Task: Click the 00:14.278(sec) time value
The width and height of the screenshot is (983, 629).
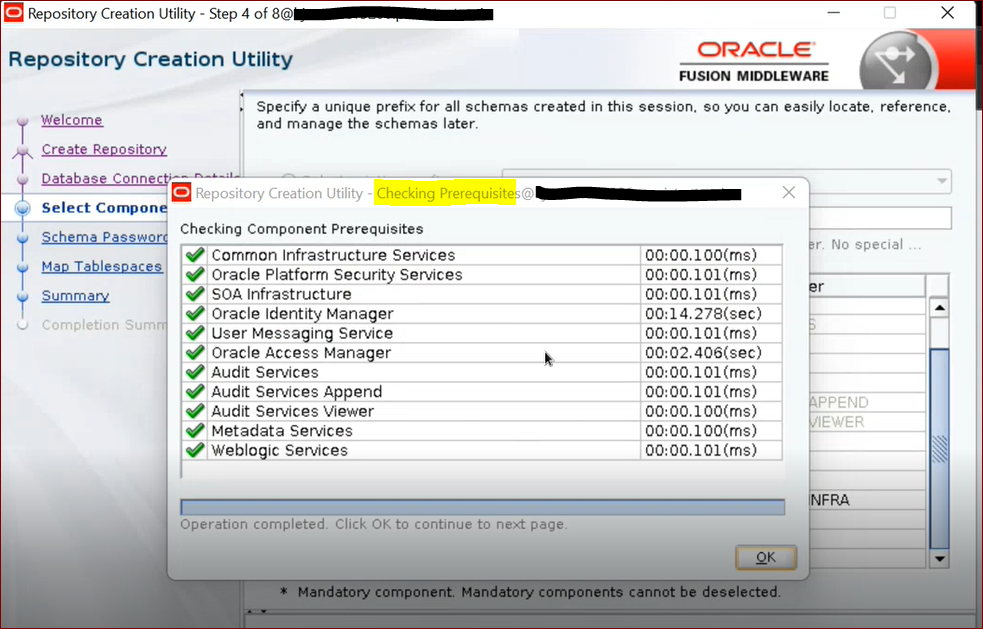Action: (703, 313)
